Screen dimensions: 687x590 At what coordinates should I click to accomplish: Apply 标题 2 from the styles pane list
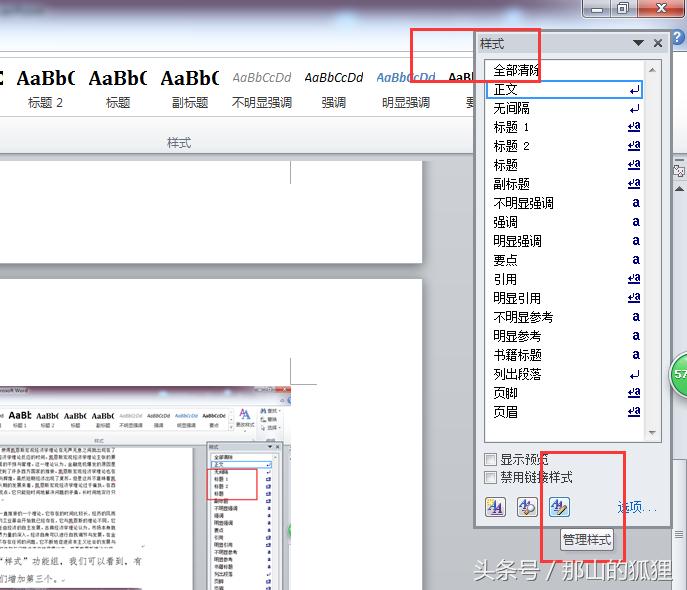tap(564, 146)
